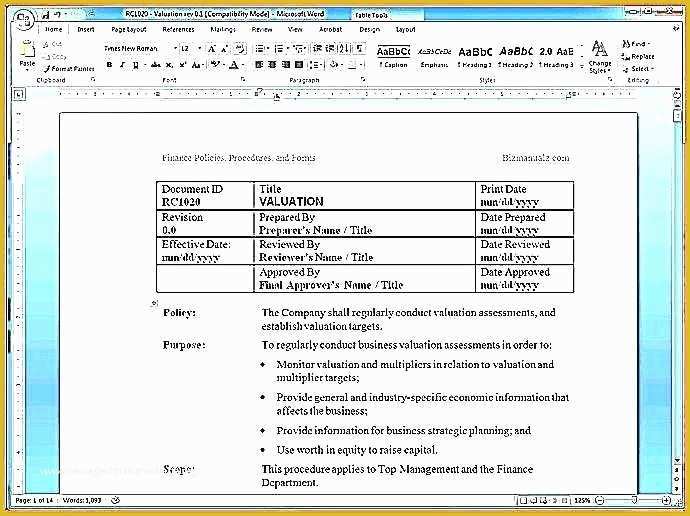
Task: Click the Numbering list icon
Action: click(x=278, y=48)
